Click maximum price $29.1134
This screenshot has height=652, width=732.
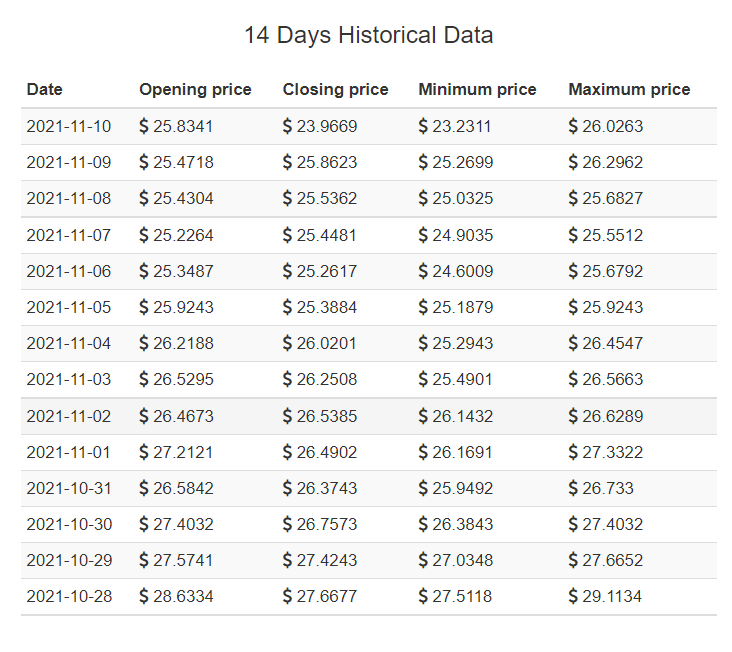pyautogui.click(x=605, y=597)
